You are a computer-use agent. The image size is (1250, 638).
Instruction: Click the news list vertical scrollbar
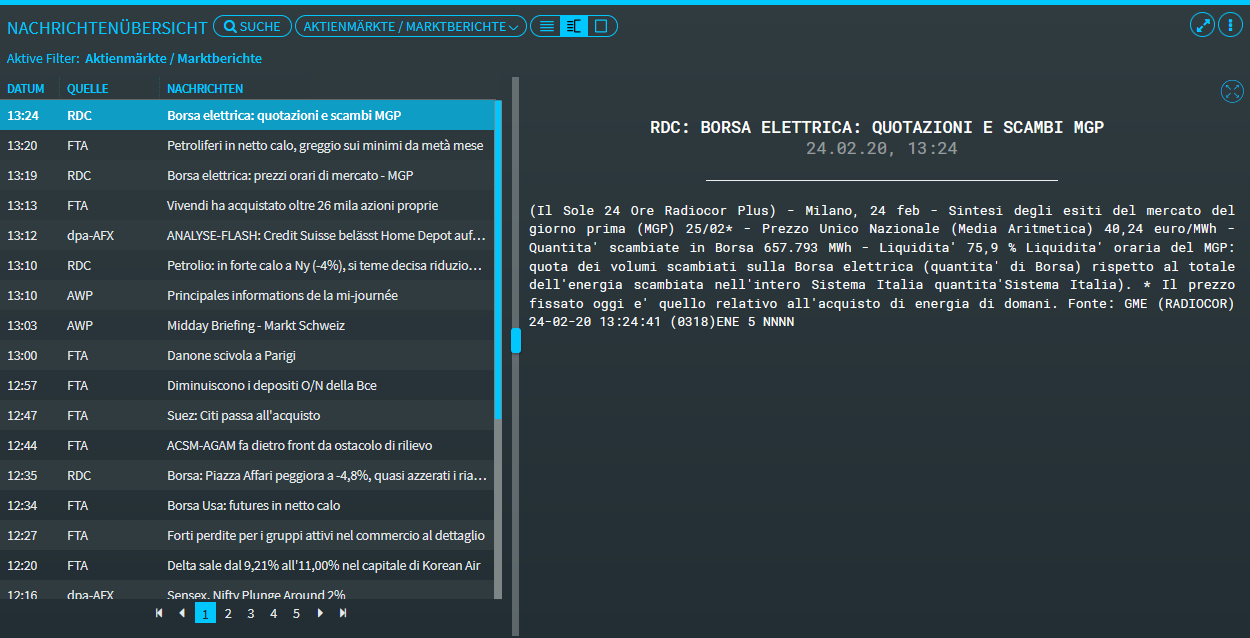[x=498, y=260]
